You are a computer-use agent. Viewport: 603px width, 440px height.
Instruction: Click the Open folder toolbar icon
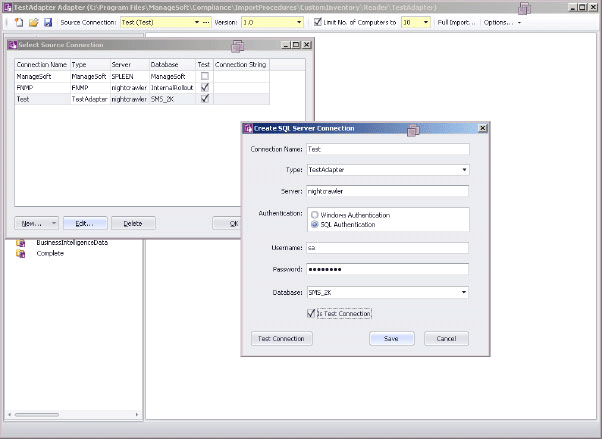tap(32, 21)
